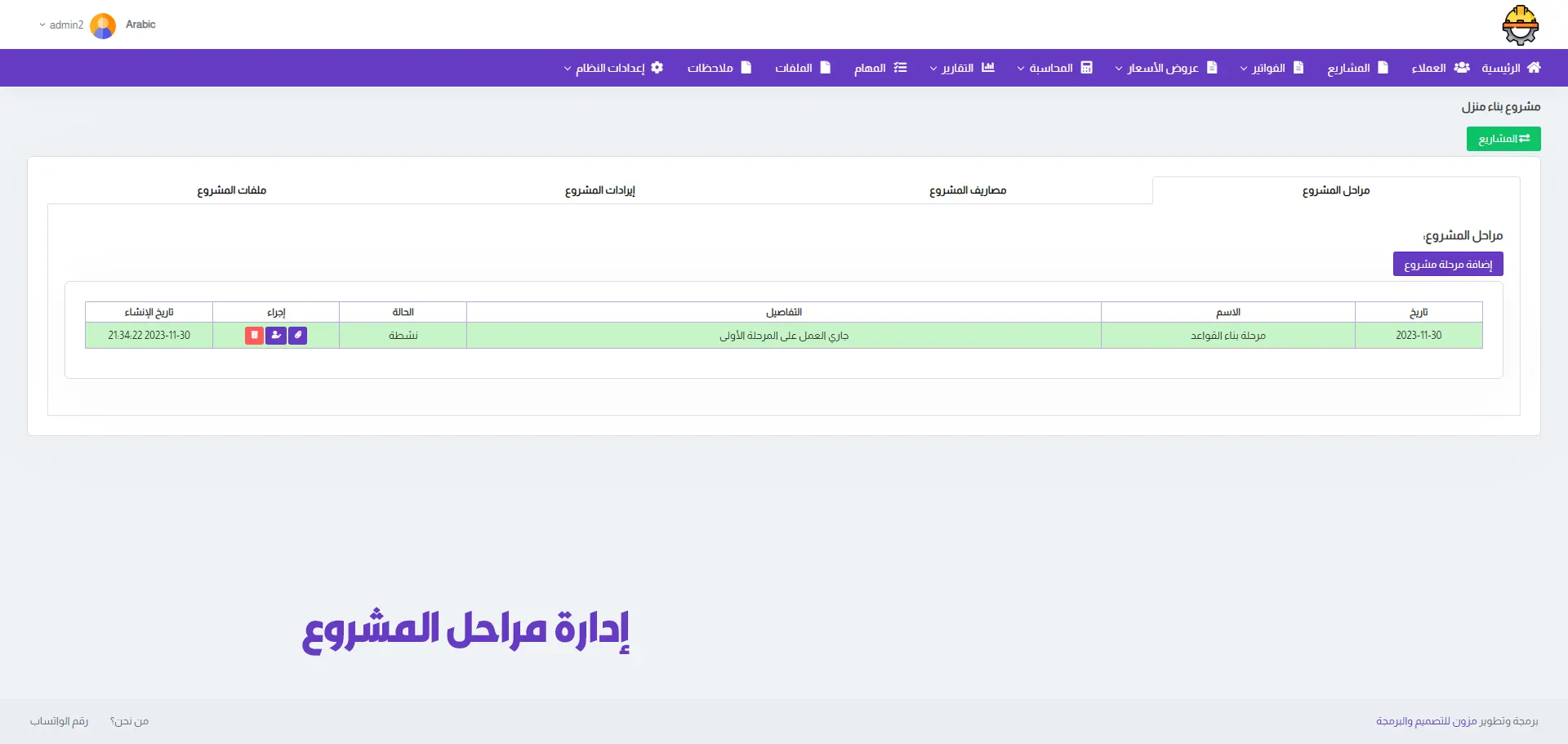The height and width of the screenshot is (744, 1568).
Task: Expand the التقارير reports dropdown
Action: point(961,68)
